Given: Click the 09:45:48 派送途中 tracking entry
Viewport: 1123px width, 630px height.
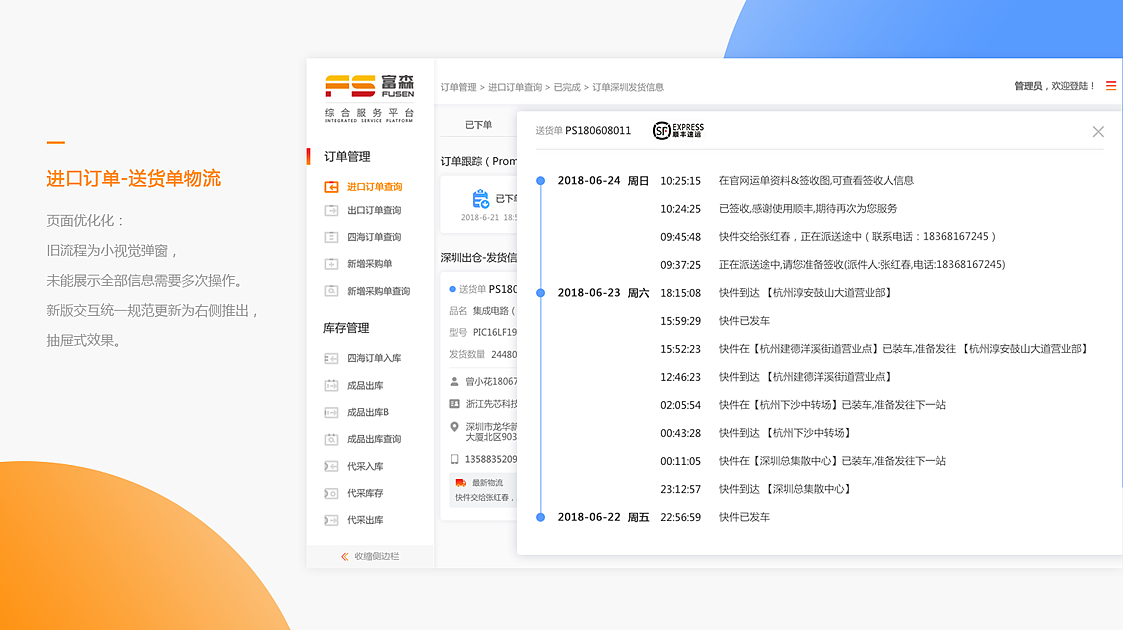Looking at the screenshot, I should point(828,237).
